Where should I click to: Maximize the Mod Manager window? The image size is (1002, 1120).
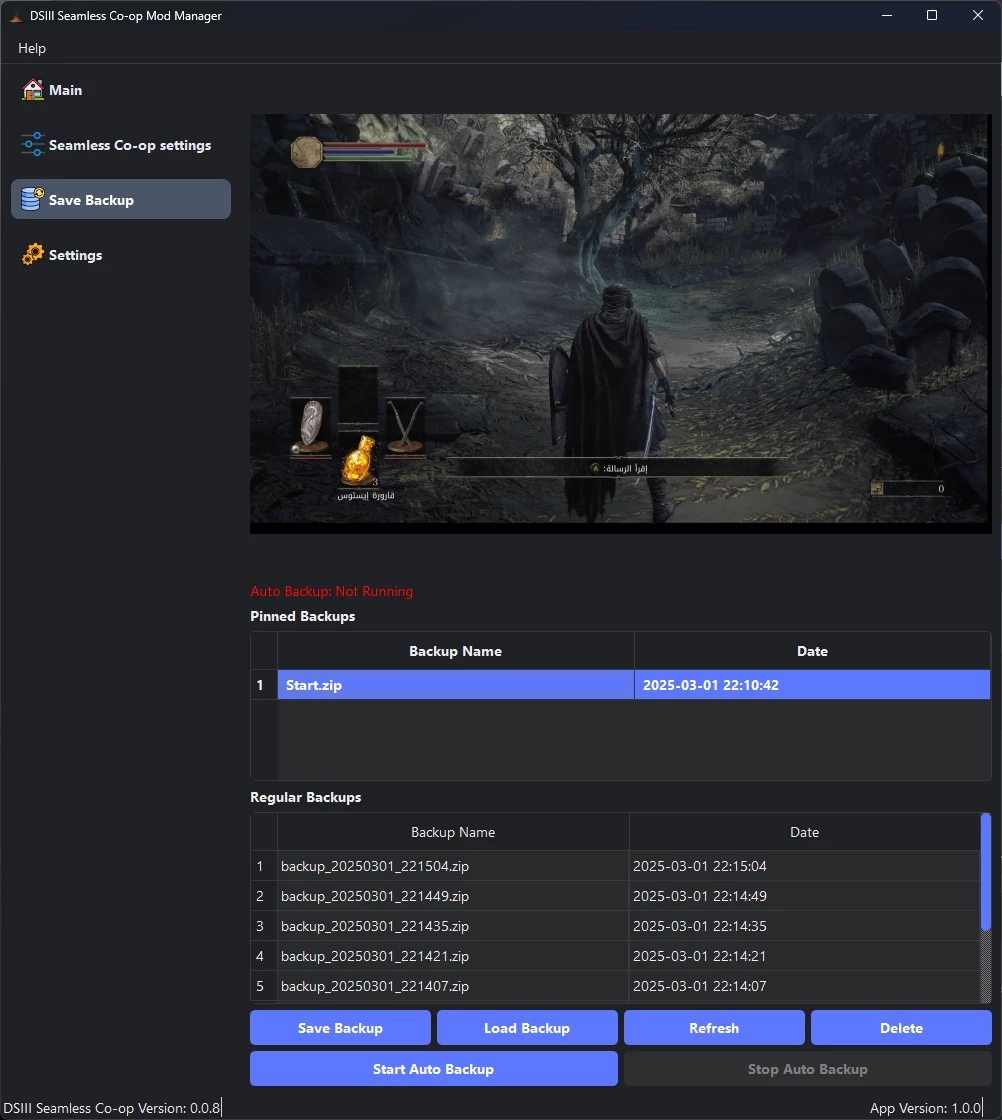tap(932, 16)
